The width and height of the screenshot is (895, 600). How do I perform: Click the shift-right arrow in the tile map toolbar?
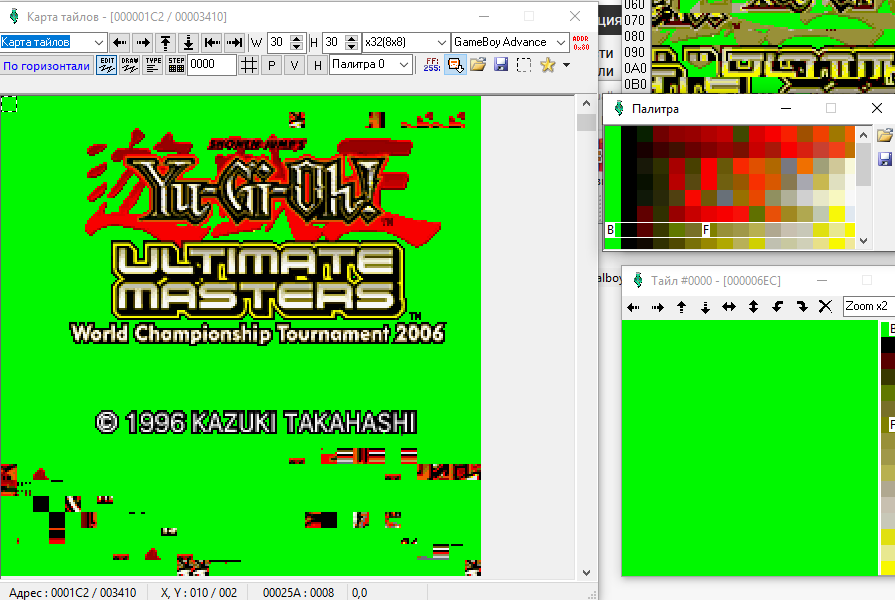pyautogui.click(x=143, y=42)
